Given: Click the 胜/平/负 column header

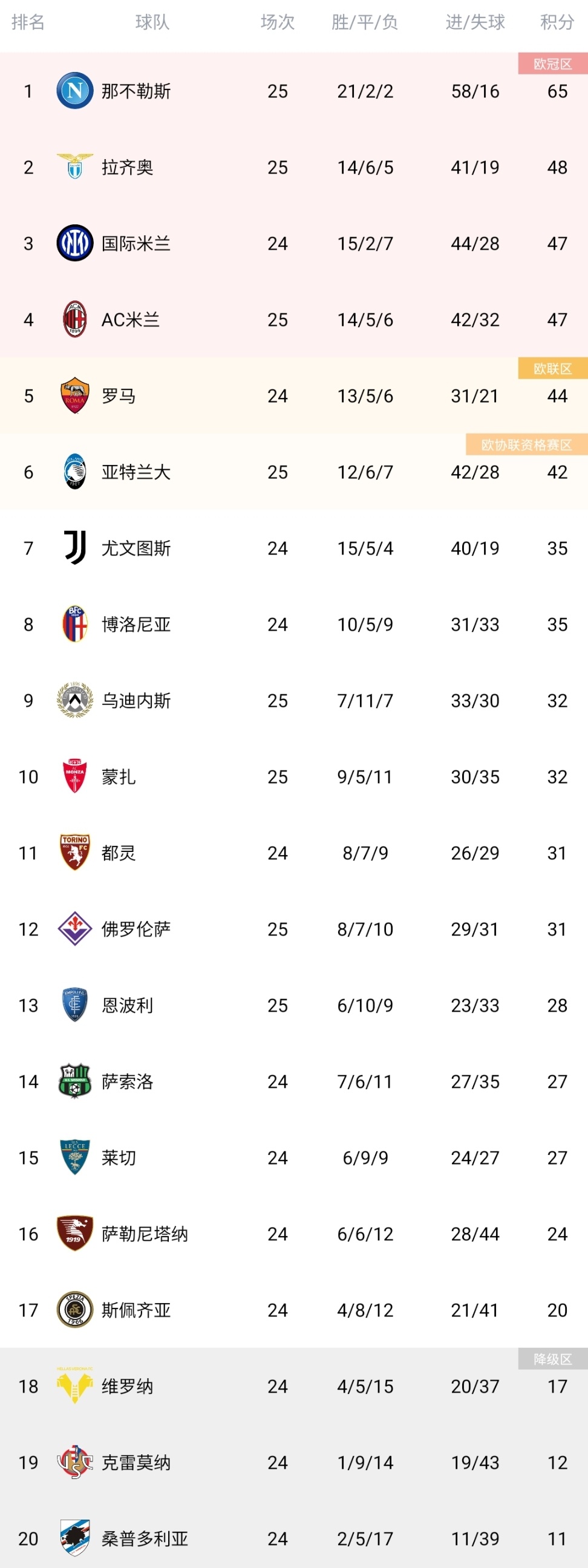Looking at the screenshot, I should tap(365, 22).
